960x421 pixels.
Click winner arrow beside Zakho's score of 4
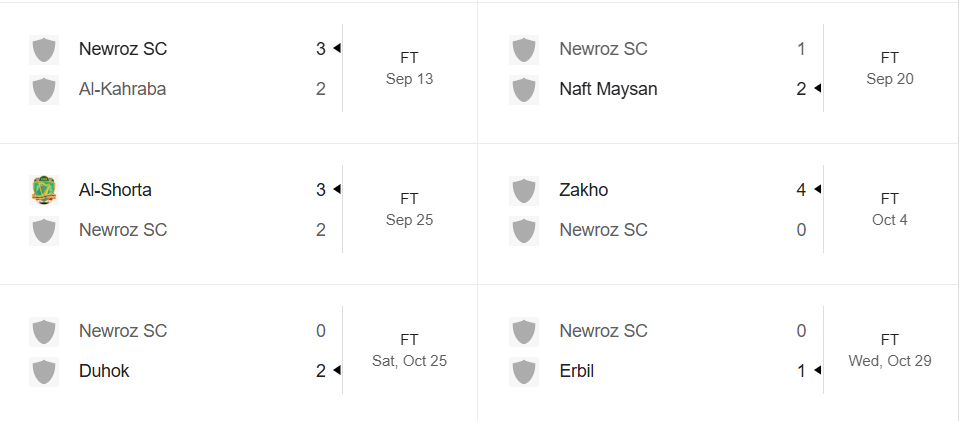click(817, 190)
